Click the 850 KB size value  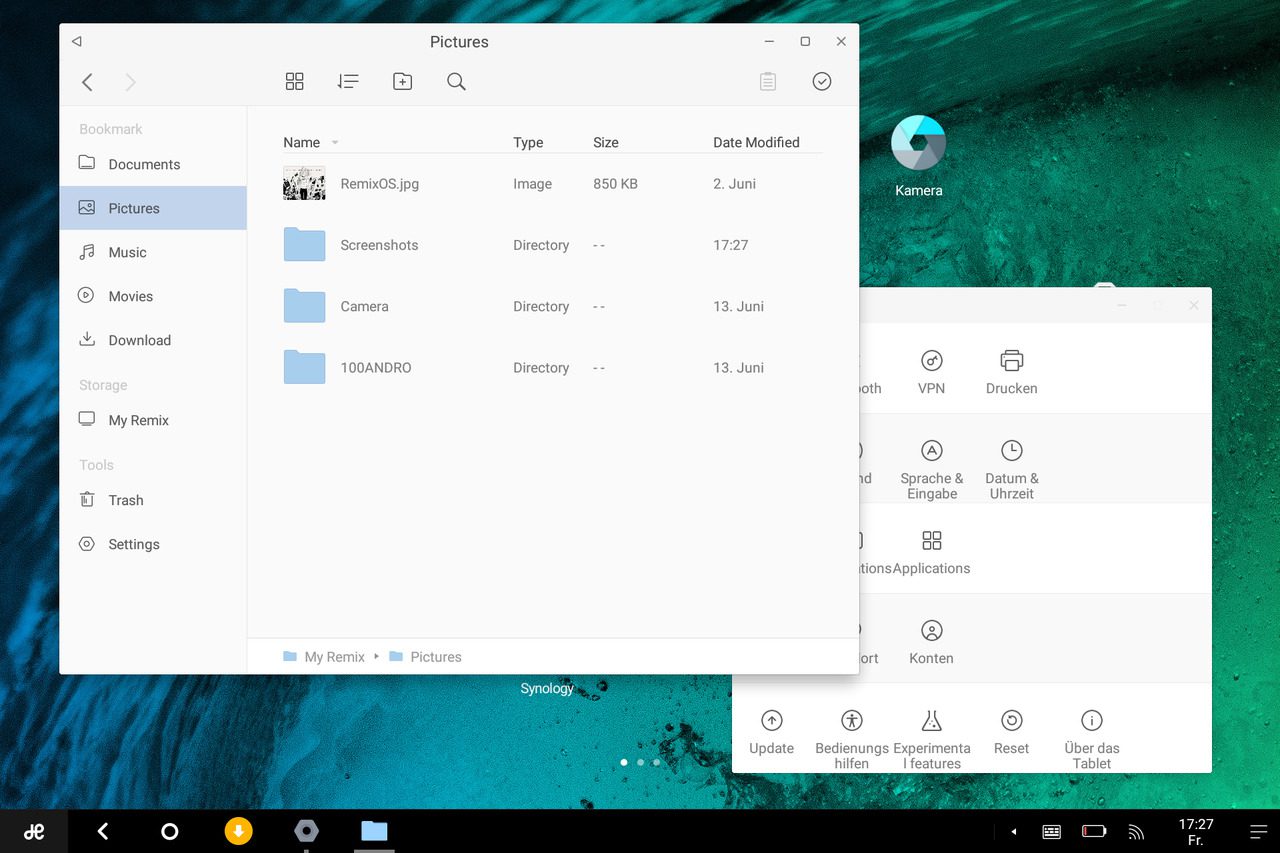pyautogui.click(x=615, y=184)
